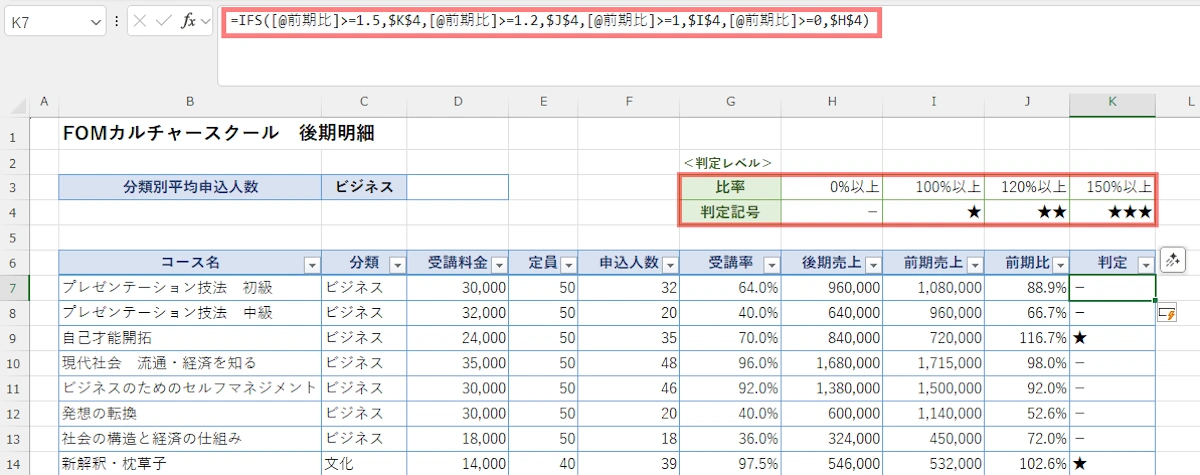This screenshot has height=475, width=1200.
Task: Select column E header
Action: 543,101
